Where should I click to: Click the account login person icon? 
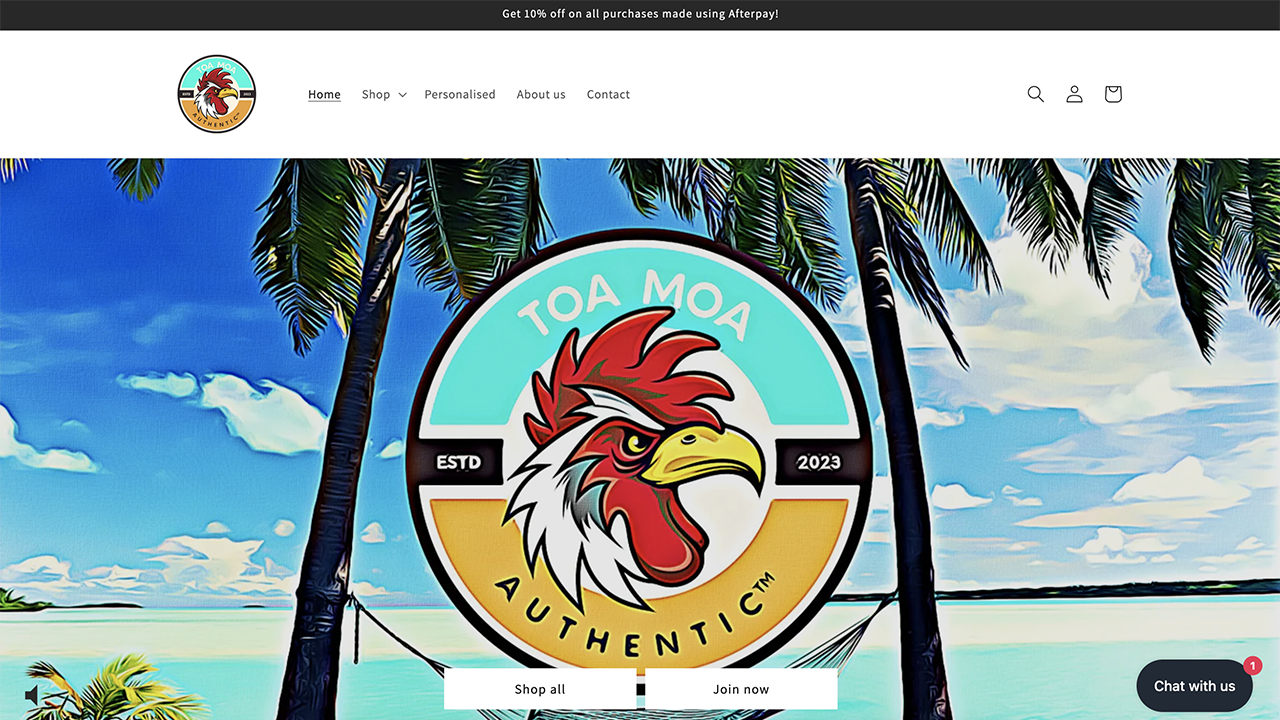[x=1074, y=94]
